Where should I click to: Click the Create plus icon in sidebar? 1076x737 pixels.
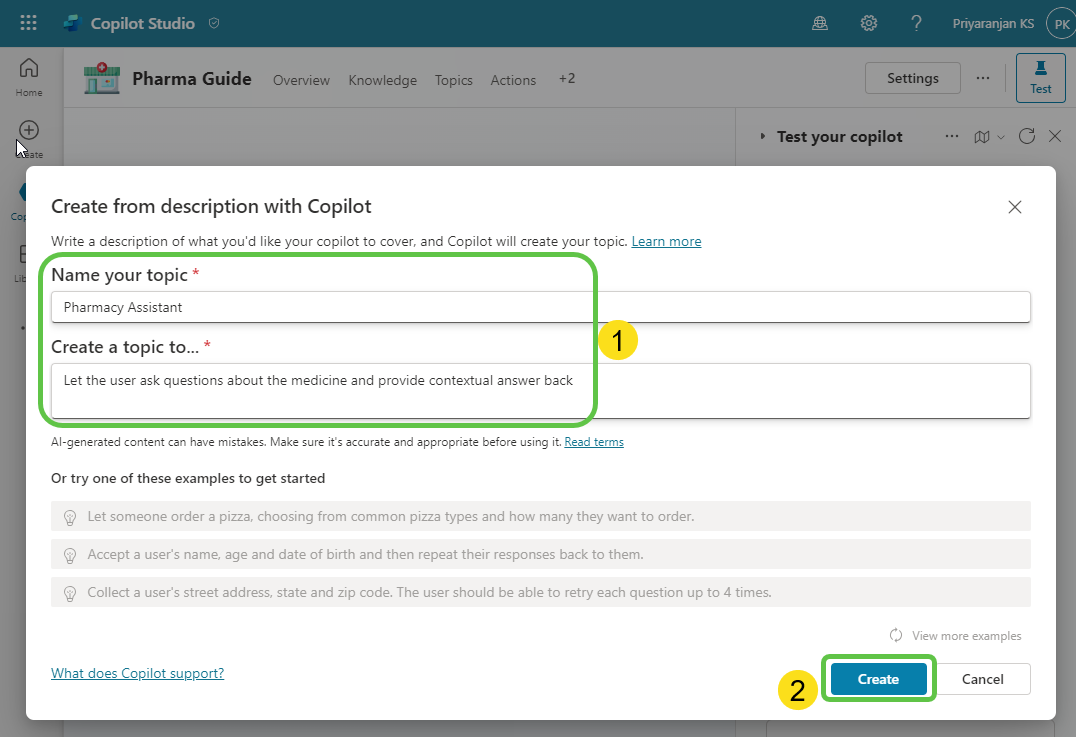click(29, 131)
